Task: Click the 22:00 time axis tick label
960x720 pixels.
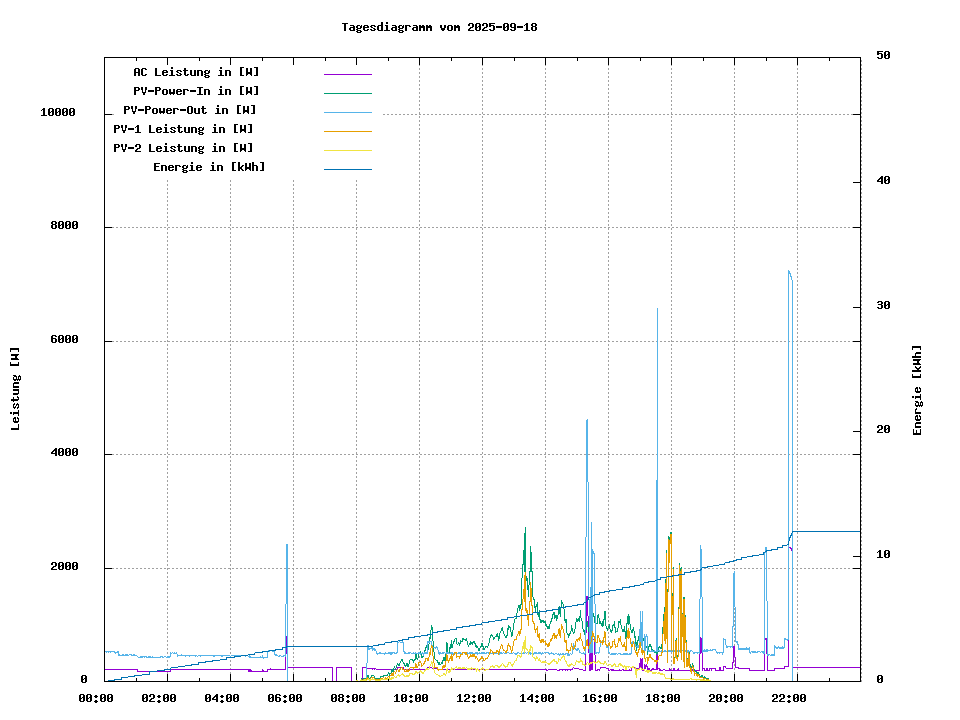Action: coord(789,698)
